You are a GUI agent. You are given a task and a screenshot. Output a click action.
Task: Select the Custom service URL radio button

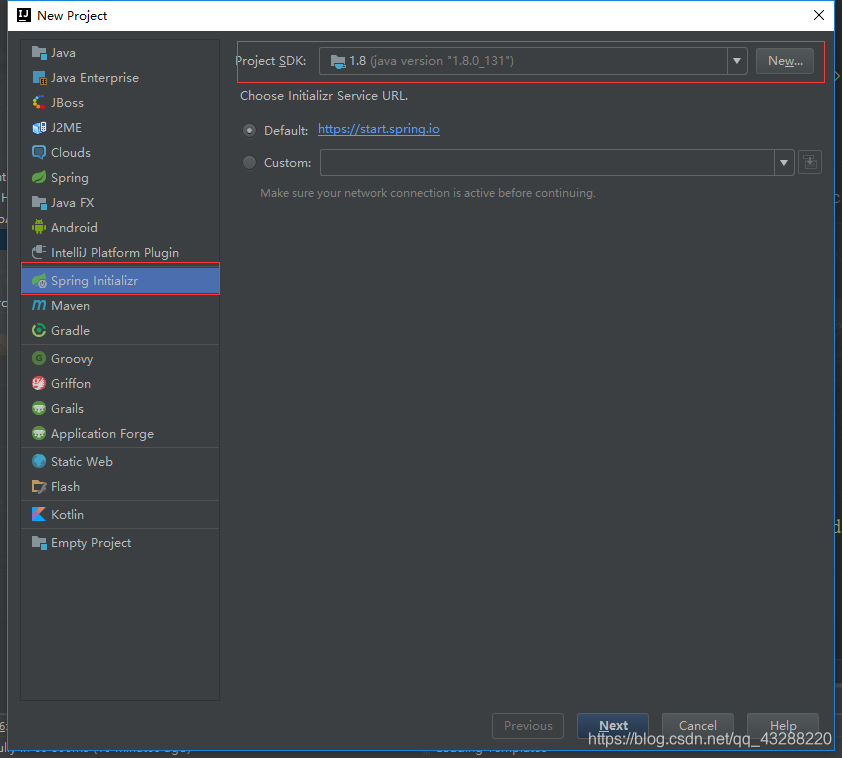(x=249, y=162)
